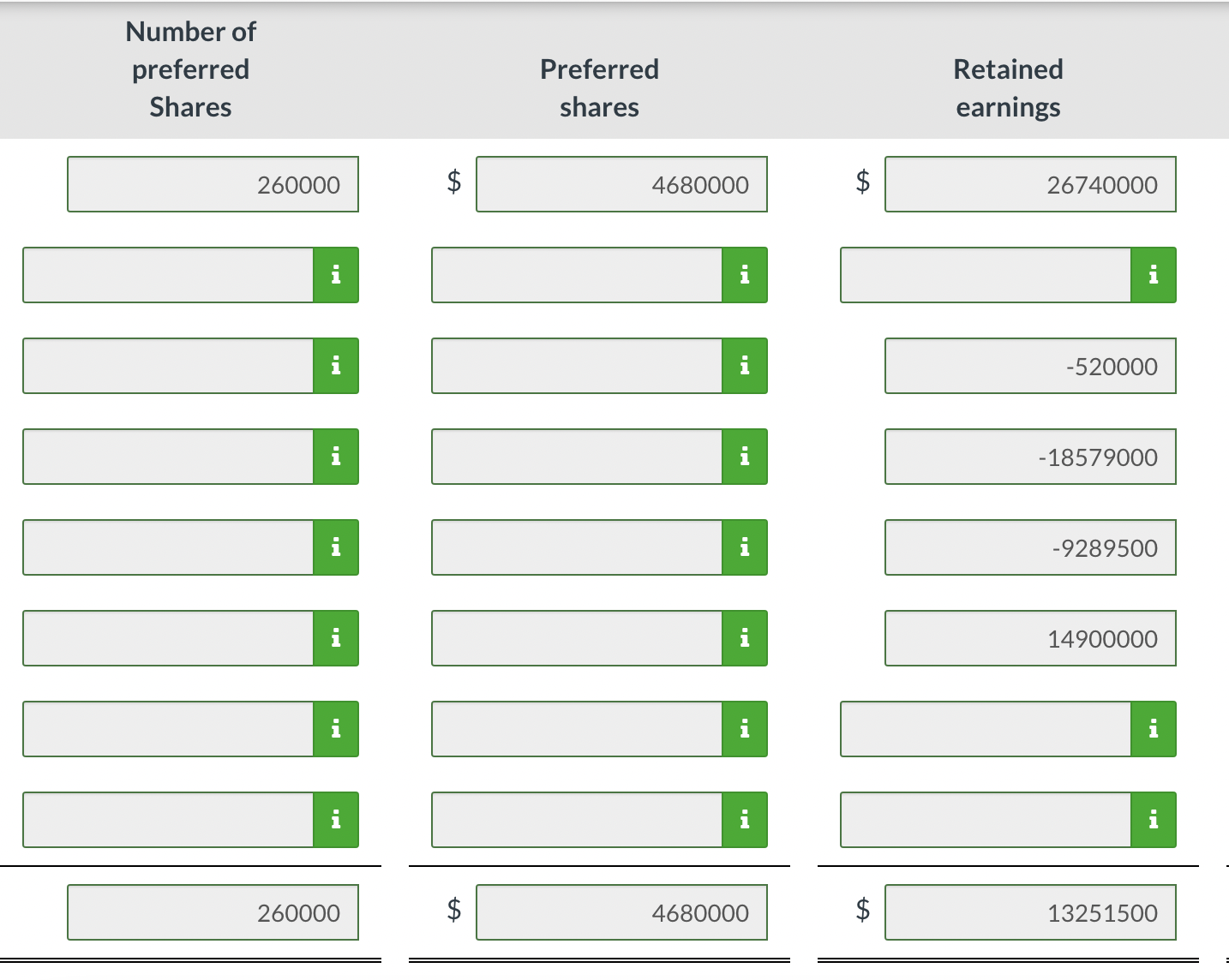Open the Number of preferred Shares info icon on the -18579000 row
Viewport: 1229px width, 980px height.
coord(336,457)
